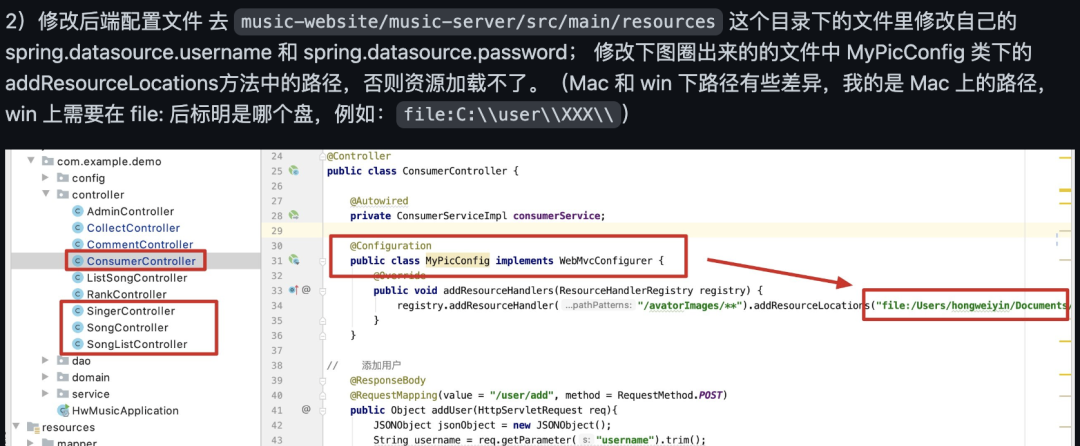Viewport: 1080px width, 446px height.
Task: Click the class icon beside CommentController
Action: 78,244
